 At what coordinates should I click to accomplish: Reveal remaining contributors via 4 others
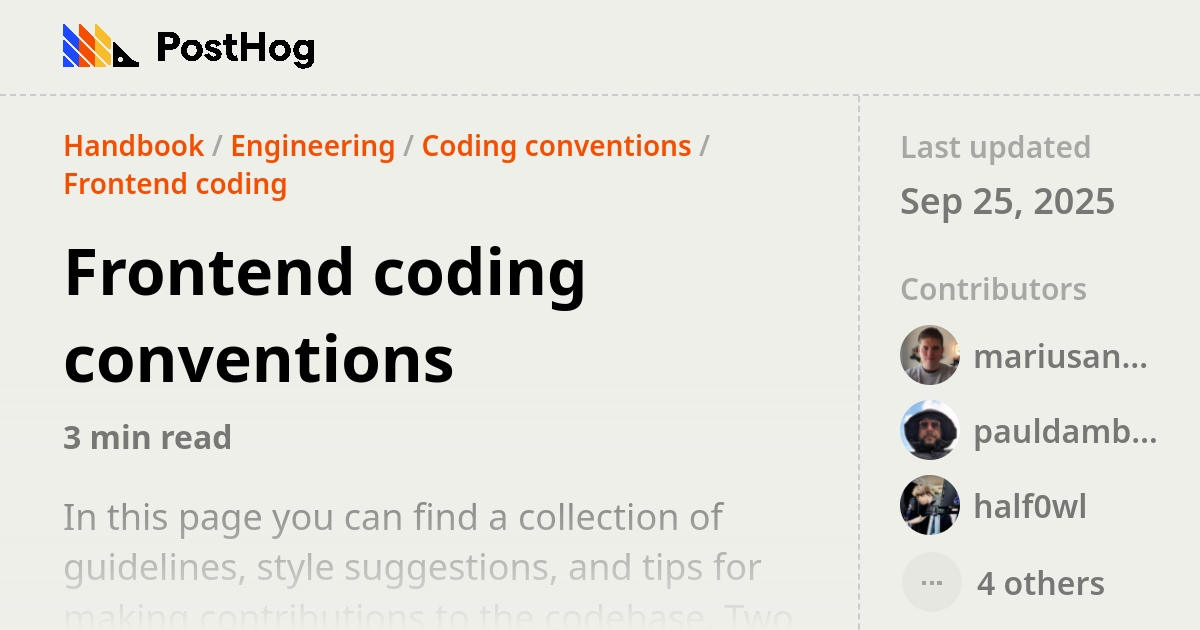pos(1040,582)
